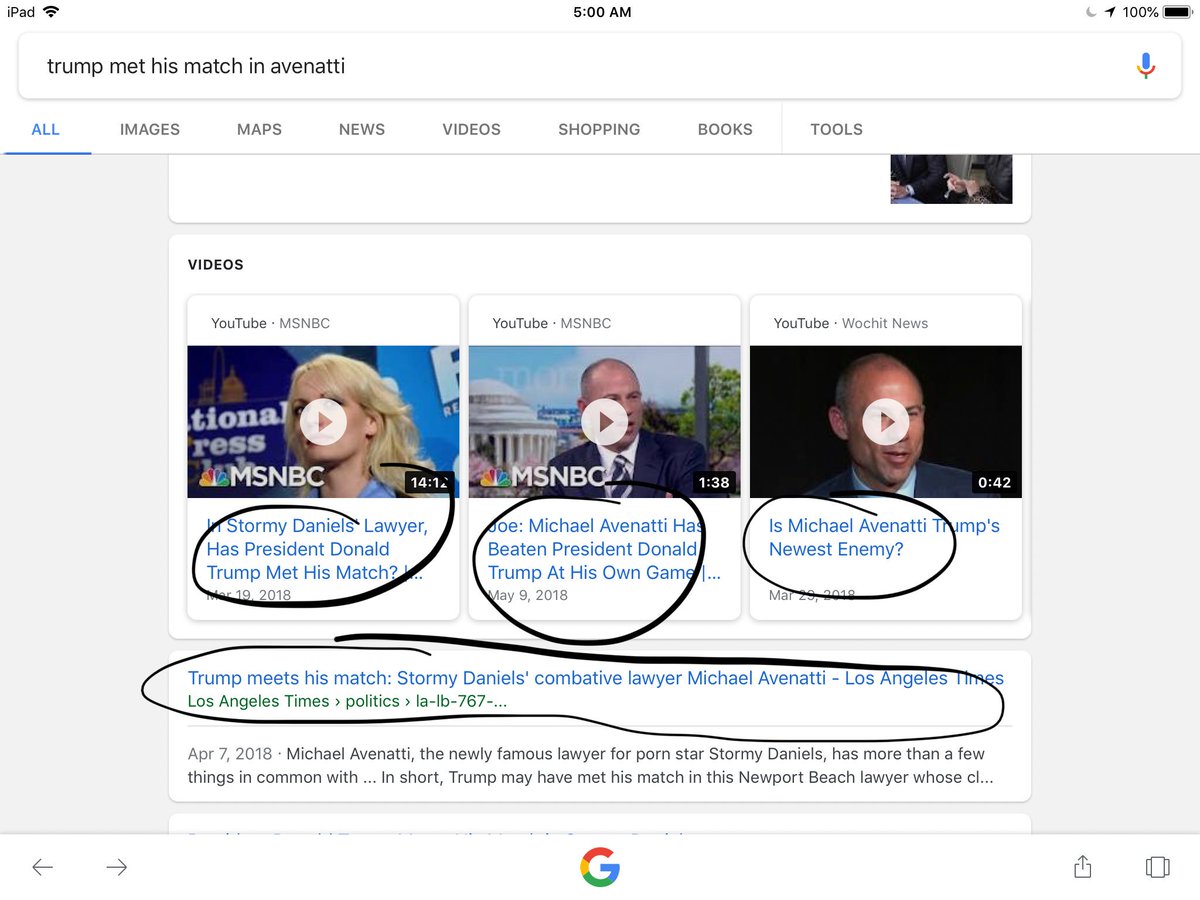The width and height of the screenshot is (1200, 900).
Task: Open the Los Angeles Times 'Trump meets his match' result
Action: 596,678
